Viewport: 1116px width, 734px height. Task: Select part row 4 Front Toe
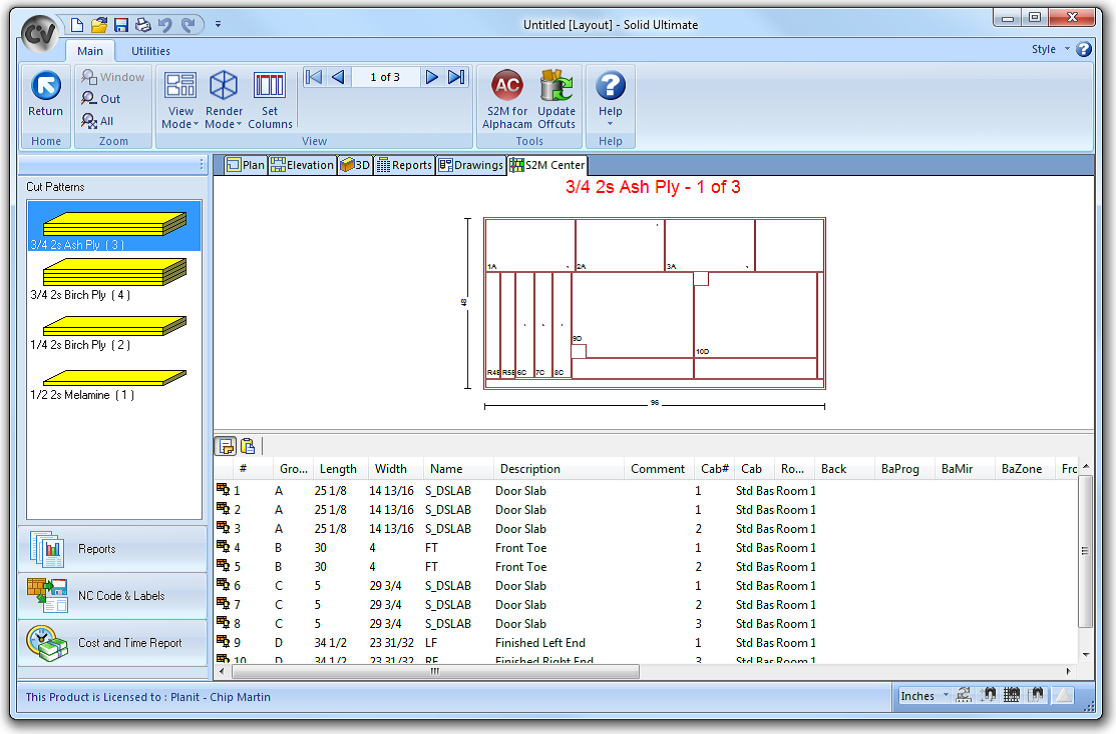(x=646, y=547)
